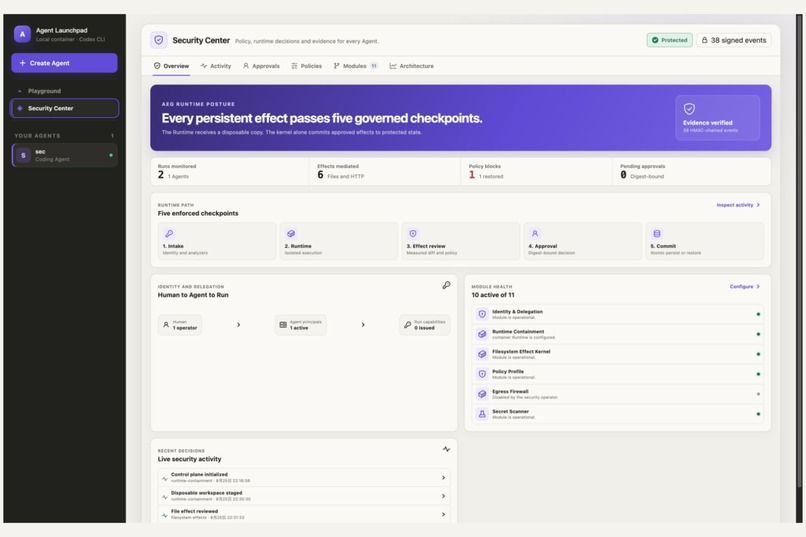Viewport: 806px width, 537px height.
Task: Expand the File effect reviewed entry chevron
Action: 443,514
